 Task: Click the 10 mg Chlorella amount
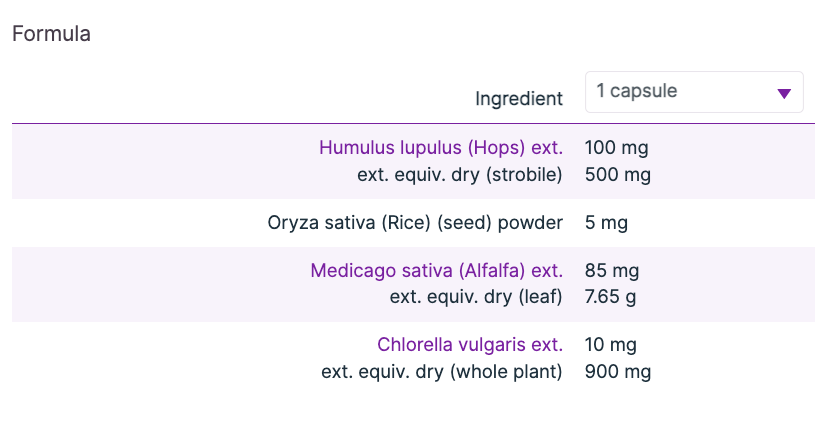[611, 345]
